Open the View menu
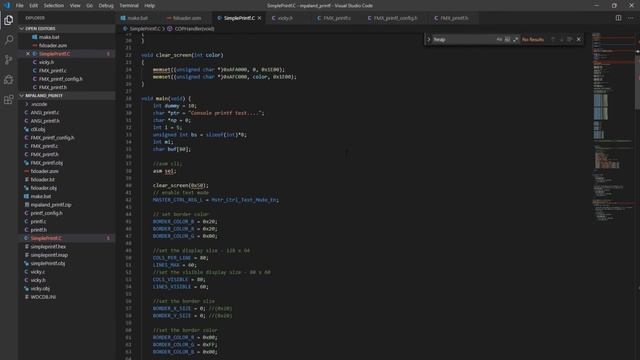The height and width of the screenshot is (360, 640). coord(75,6)
